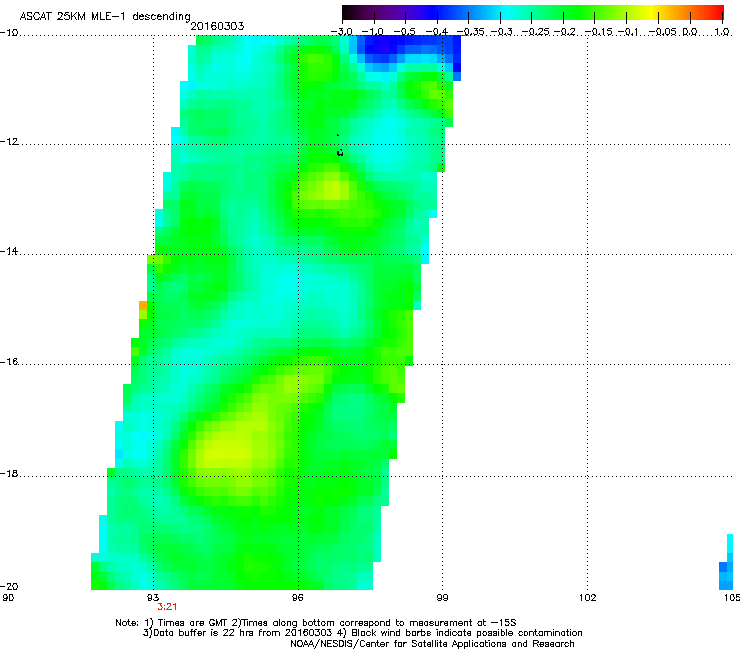Image resolution: width=740 pixels, height=650 pixels.
Task: Click the red 3:21 pass time
Action: 167,607
